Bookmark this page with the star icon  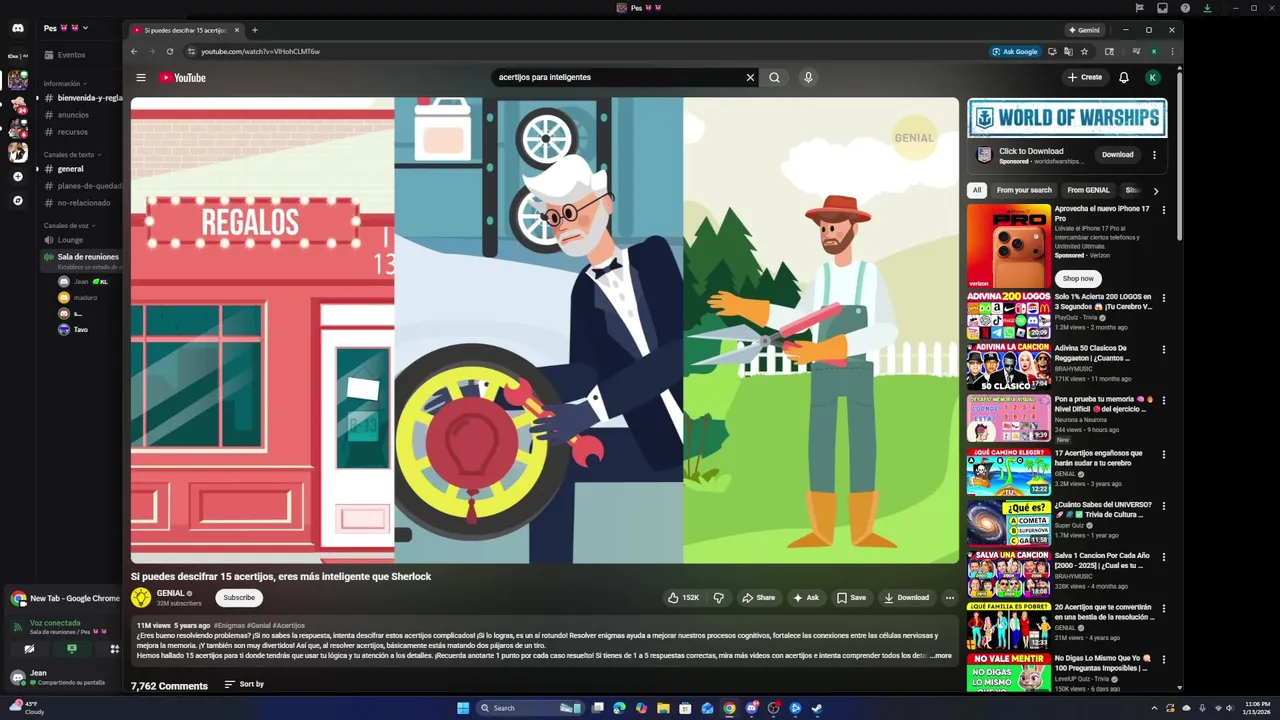click(1084, 51)
